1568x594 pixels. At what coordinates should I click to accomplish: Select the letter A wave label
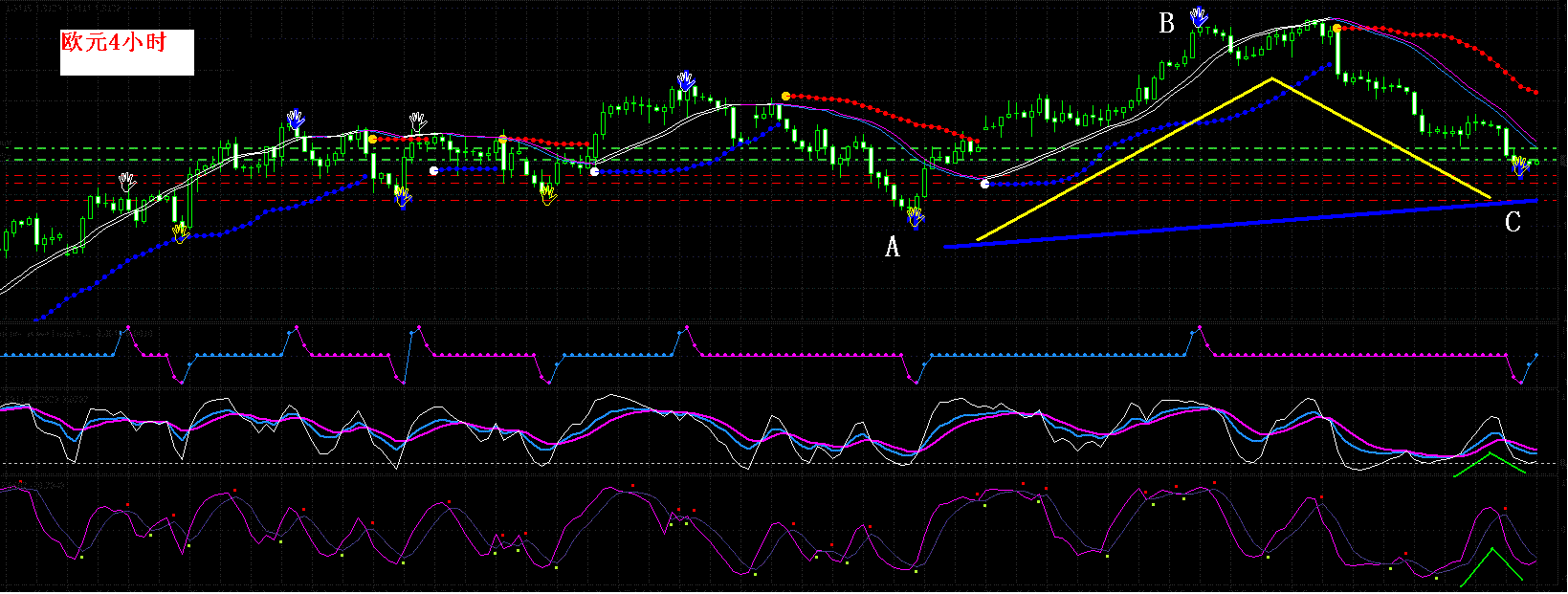pos(892,248)
